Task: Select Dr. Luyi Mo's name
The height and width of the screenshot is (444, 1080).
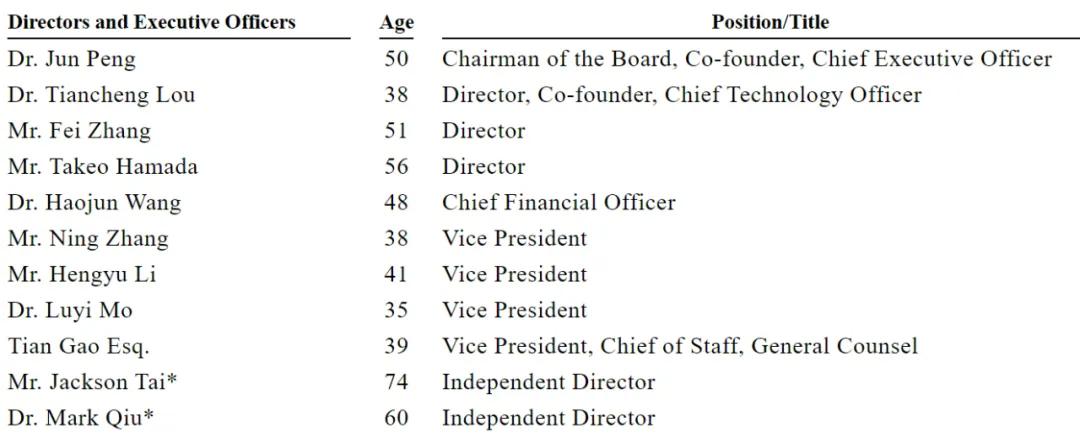Action: 70,310
